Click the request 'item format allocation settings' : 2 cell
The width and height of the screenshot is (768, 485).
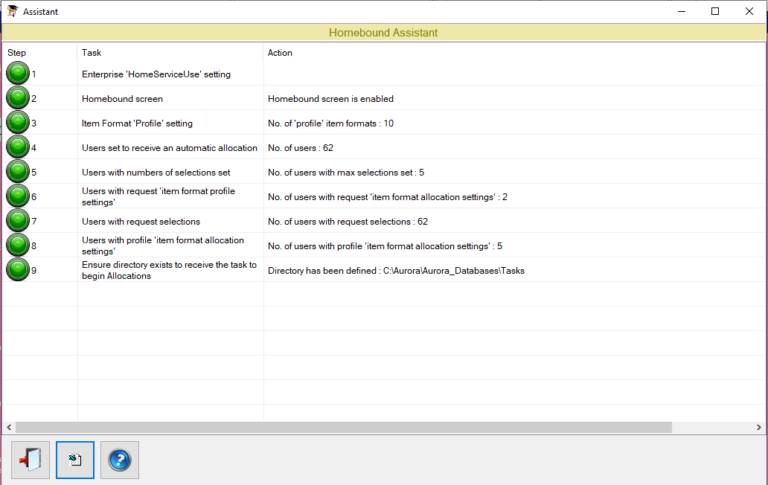click(x=387, y=197)
